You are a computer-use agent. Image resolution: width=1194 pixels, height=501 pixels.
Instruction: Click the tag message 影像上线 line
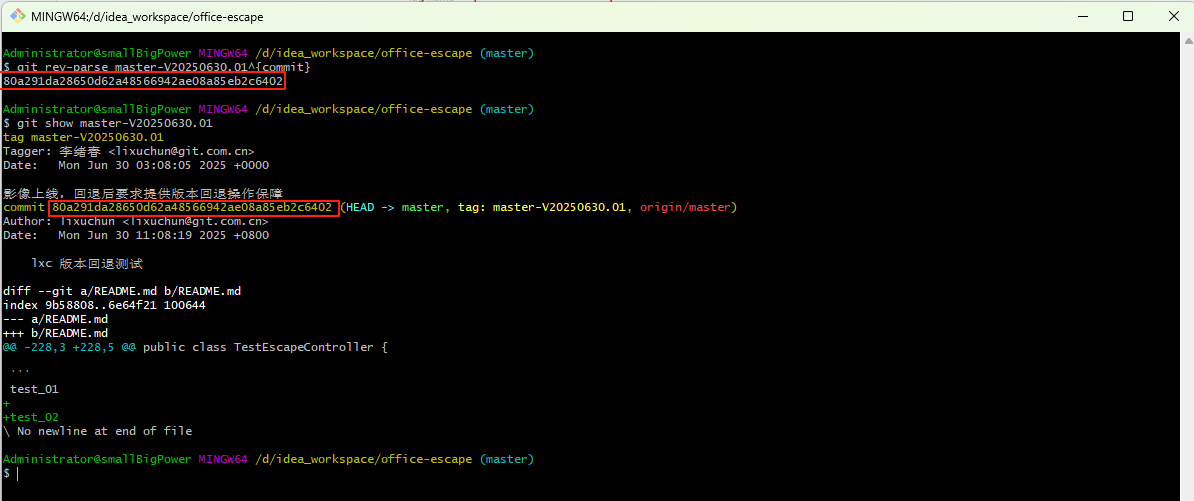143,193
